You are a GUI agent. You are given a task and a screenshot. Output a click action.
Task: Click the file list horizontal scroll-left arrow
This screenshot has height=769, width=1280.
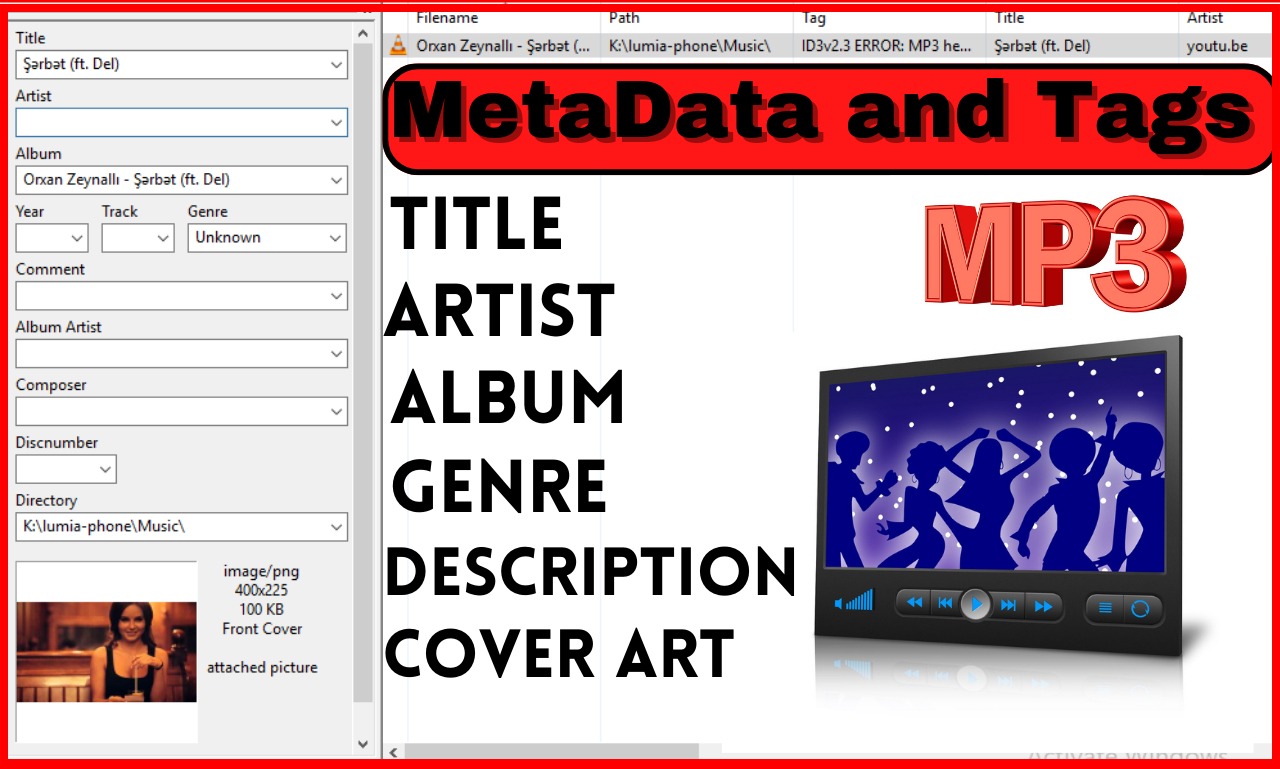[x=394, y=751]
